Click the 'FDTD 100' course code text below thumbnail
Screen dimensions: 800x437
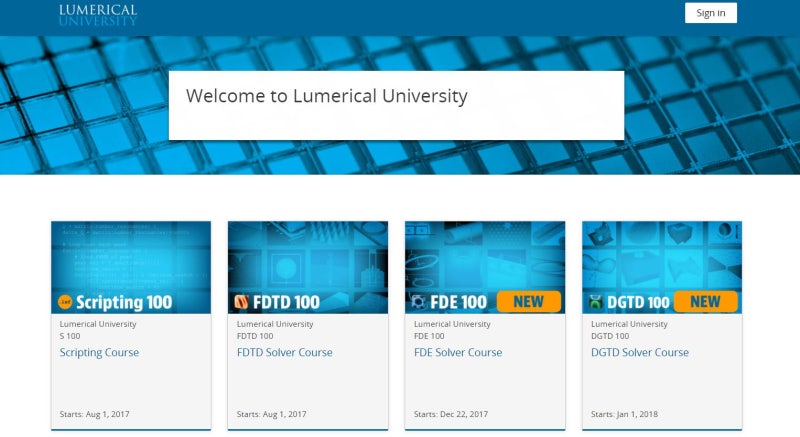point(255,336)
